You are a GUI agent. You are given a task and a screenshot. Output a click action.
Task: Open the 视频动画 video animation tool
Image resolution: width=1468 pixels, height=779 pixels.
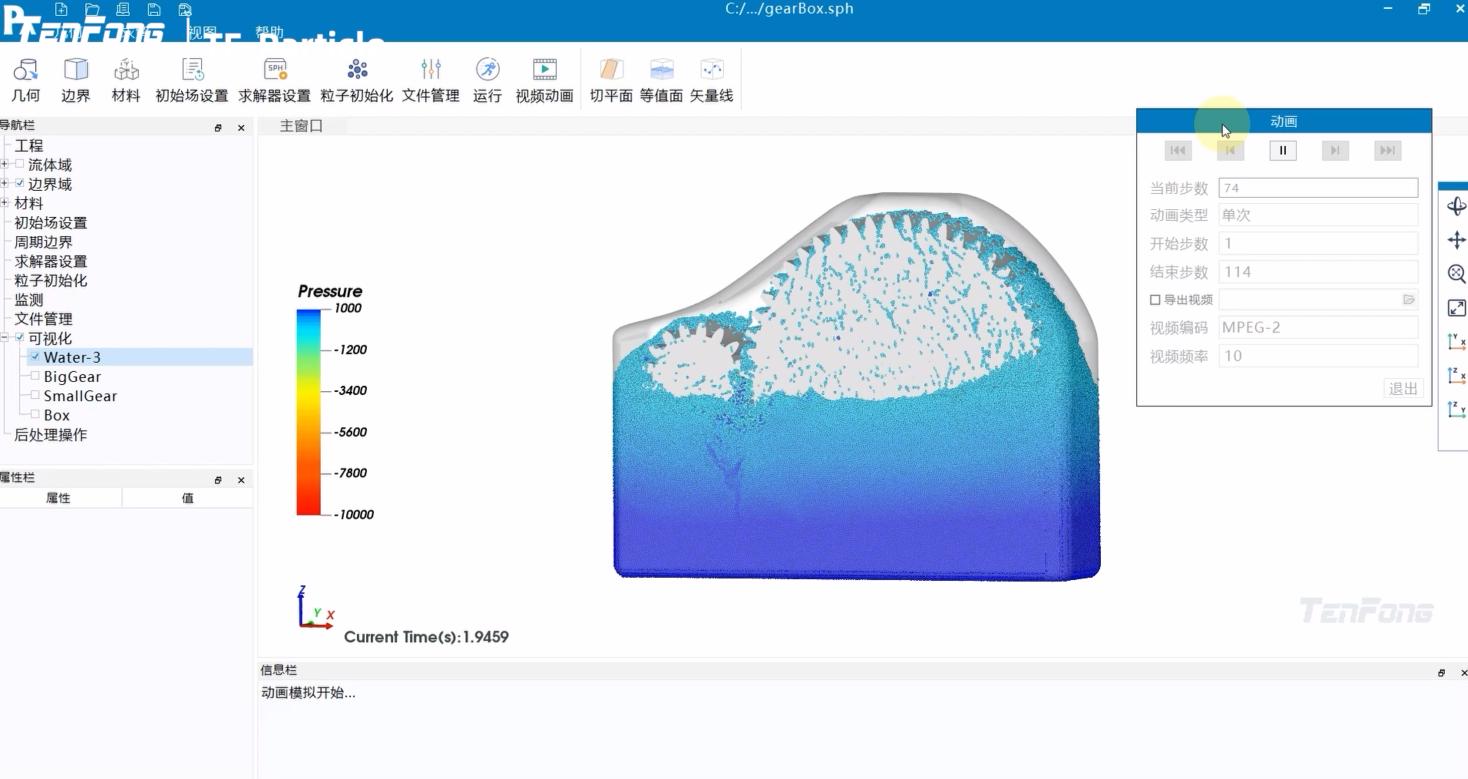click(x=544, y=80)
